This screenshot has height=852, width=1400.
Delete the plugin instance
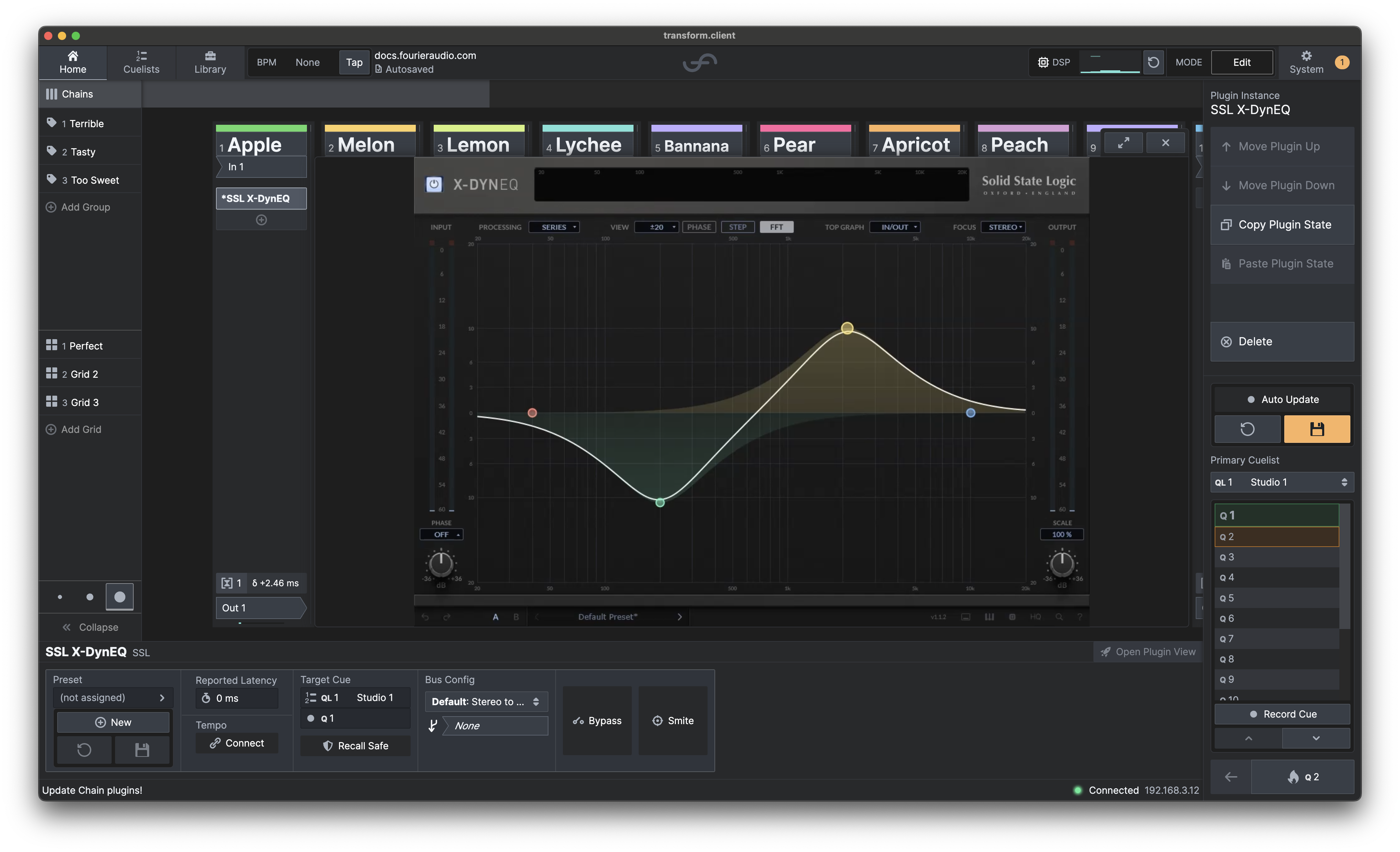1282,342
